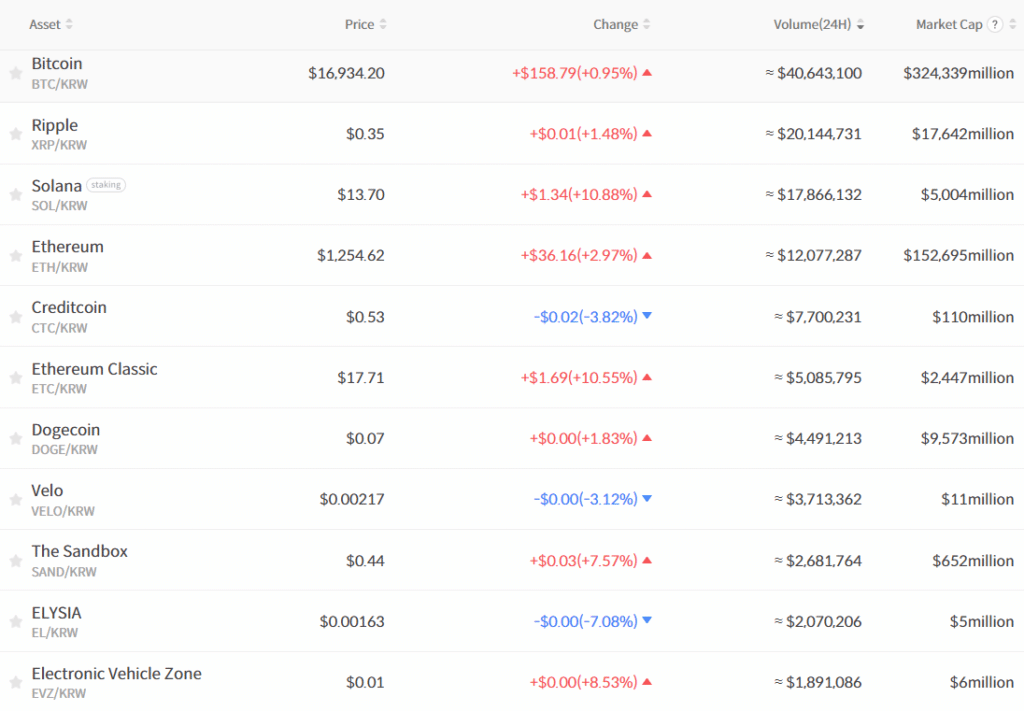Select the BTC/KRW pair label

coord(59,84)
